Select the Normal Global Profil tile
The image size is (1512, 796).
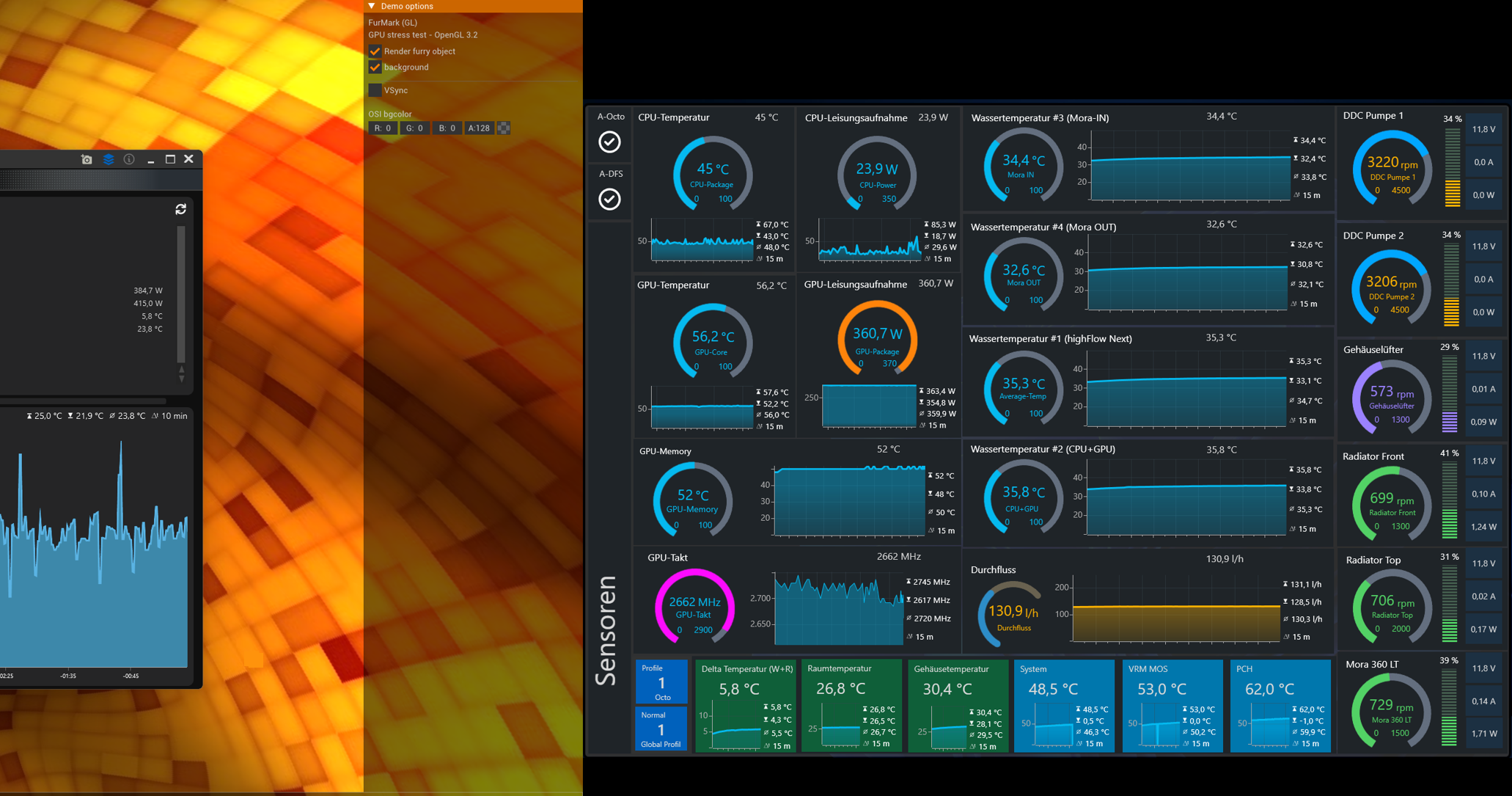click(x=661, y=729)
